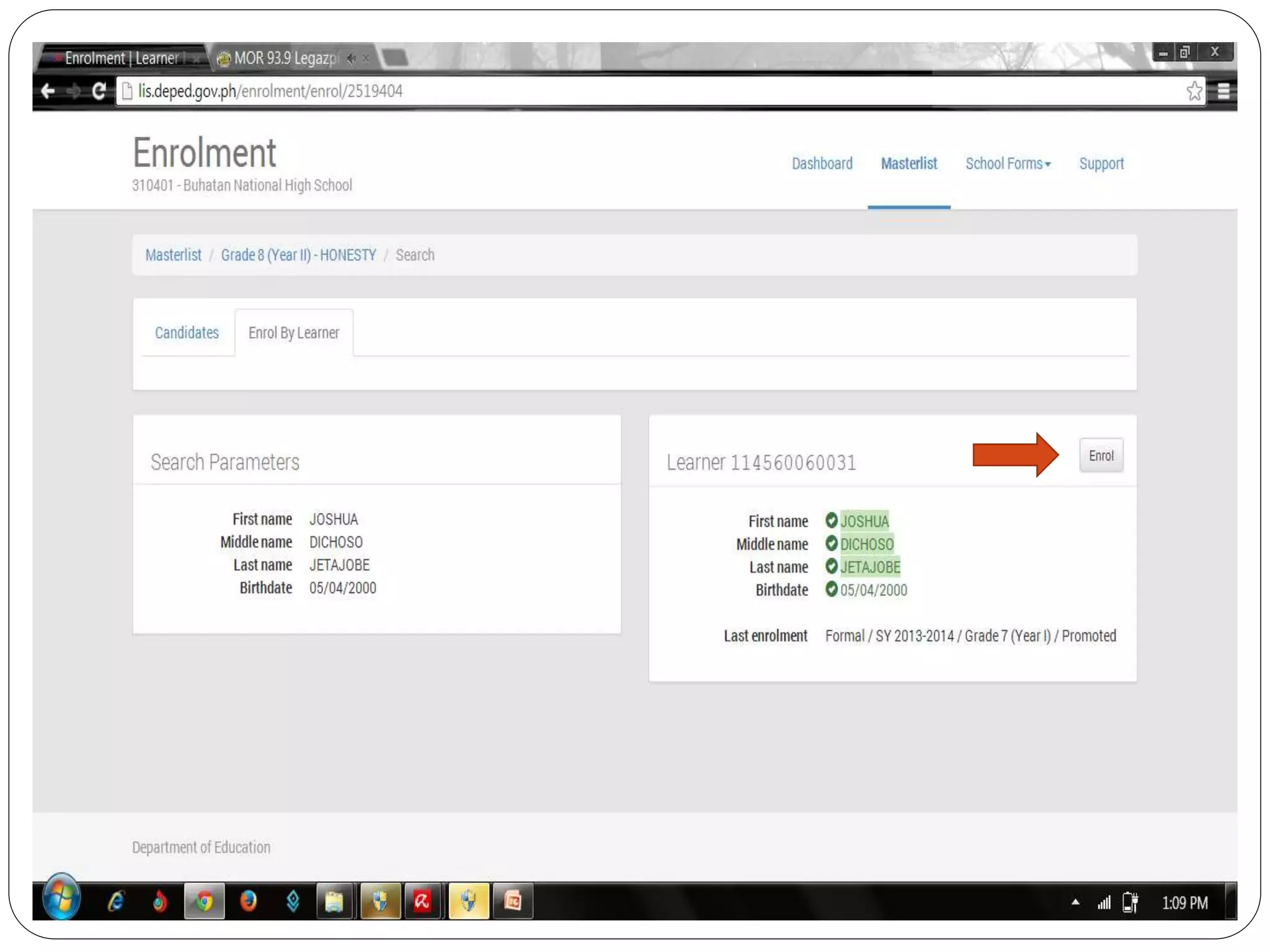Open the Support page

coord(1101,164)
